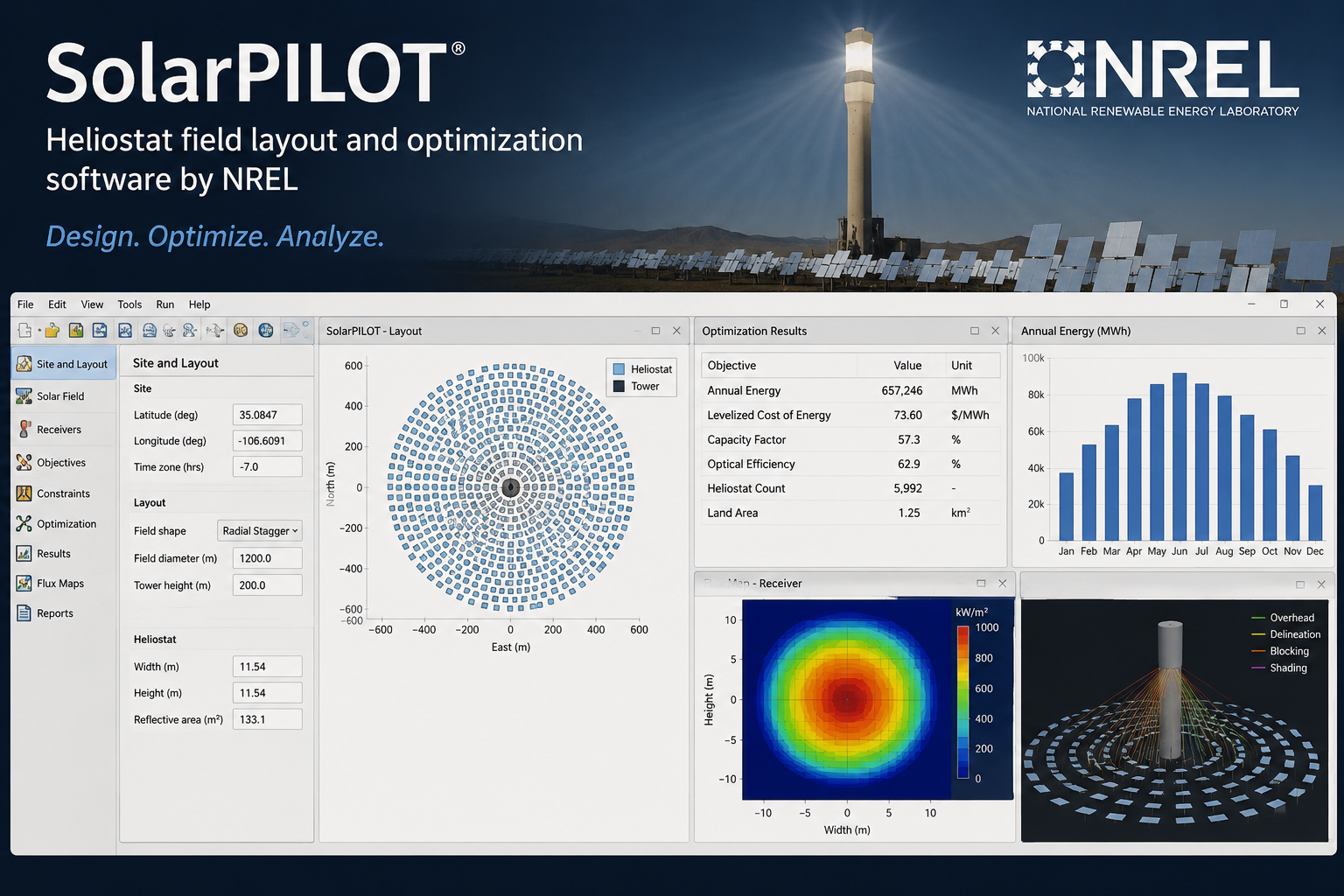Click the Shading legend entry
1344x896 pixels.
pos(1279,668)
